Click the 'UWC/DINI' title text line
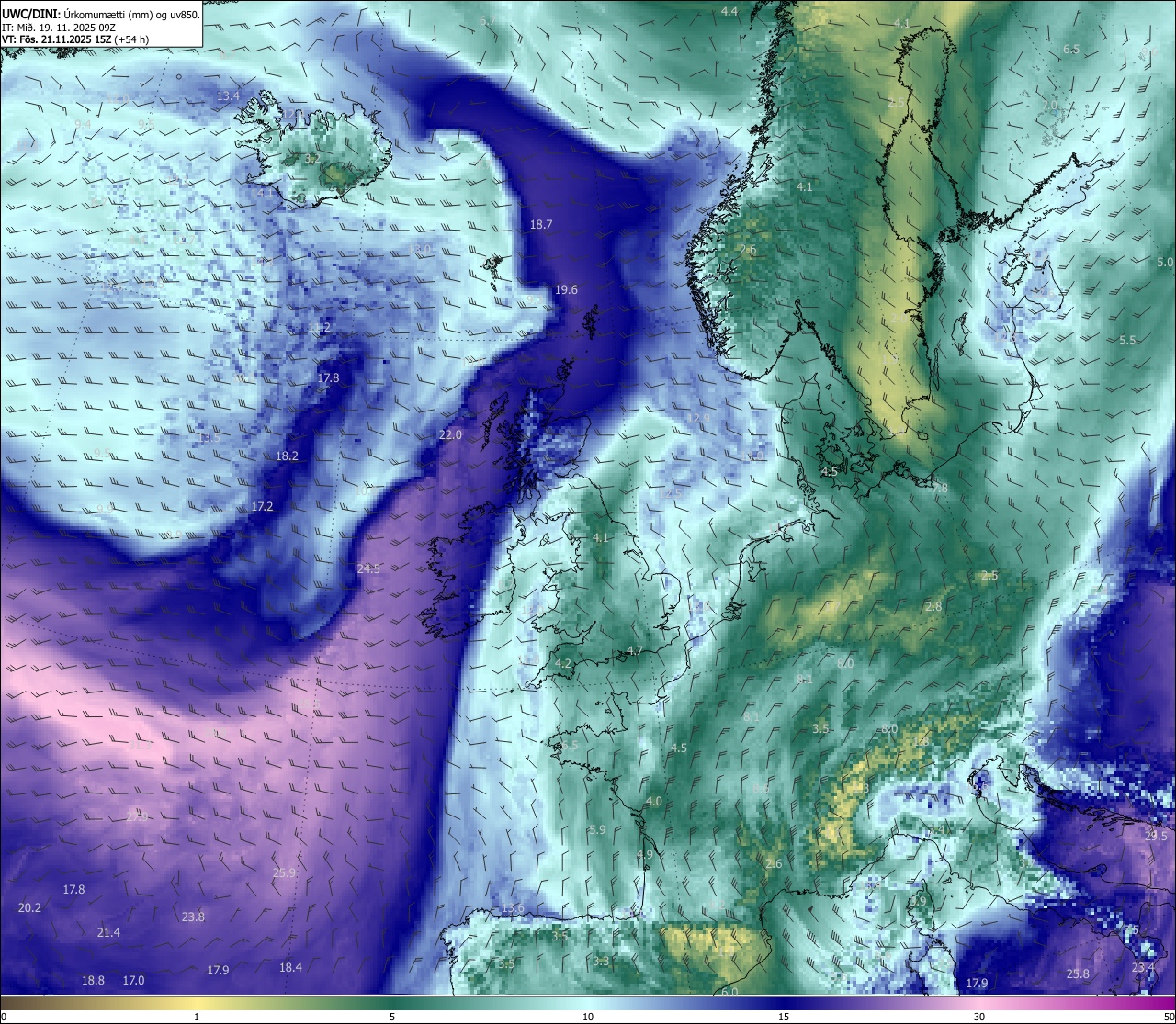 [x=100, y=15]
